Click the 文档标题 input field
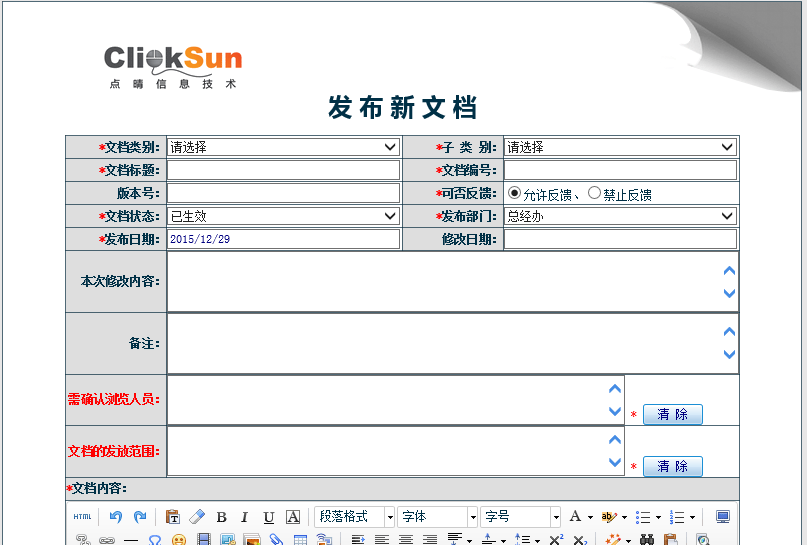Screen dimensions: 807x545 click(283, 170)
